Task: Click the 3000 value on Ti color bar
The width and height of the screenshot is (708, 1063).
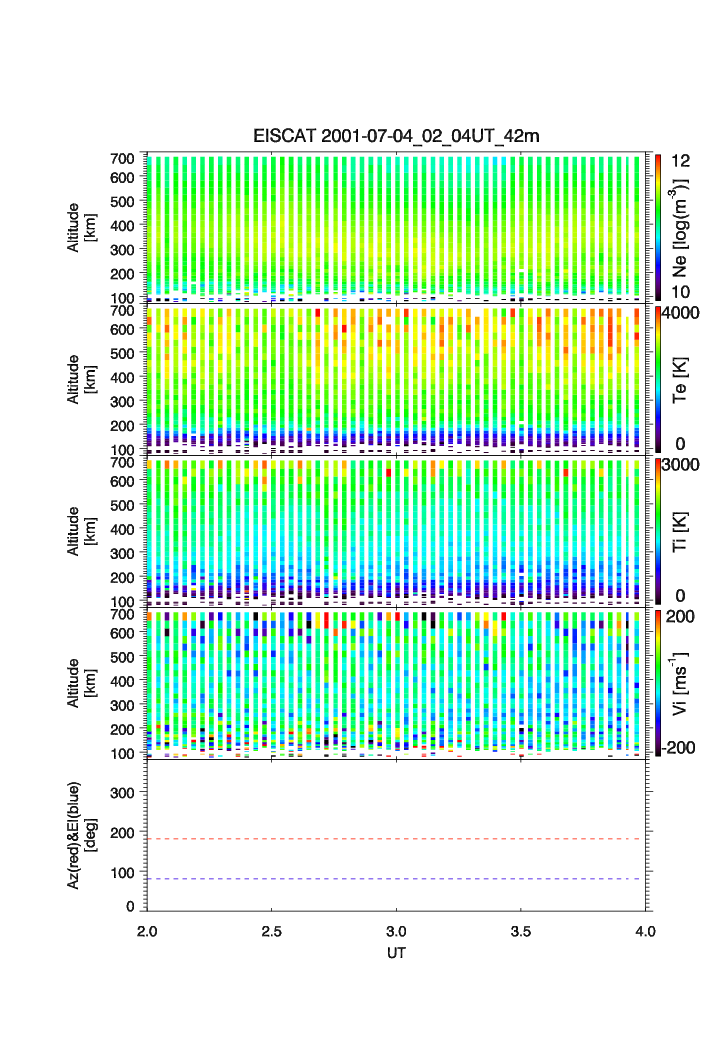Action: [680, 466]
